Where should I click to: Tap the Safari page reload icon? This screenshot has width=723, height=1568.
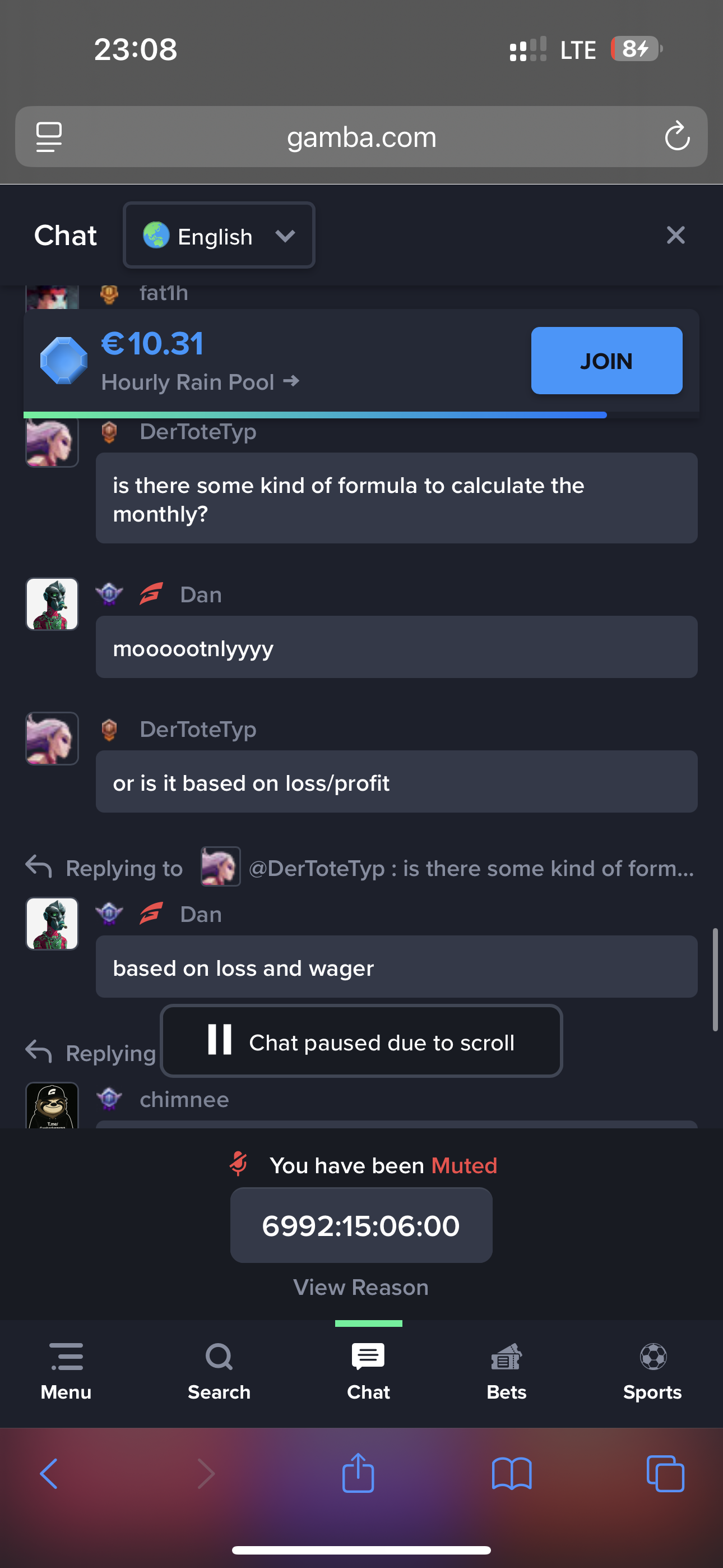[676, 136]
